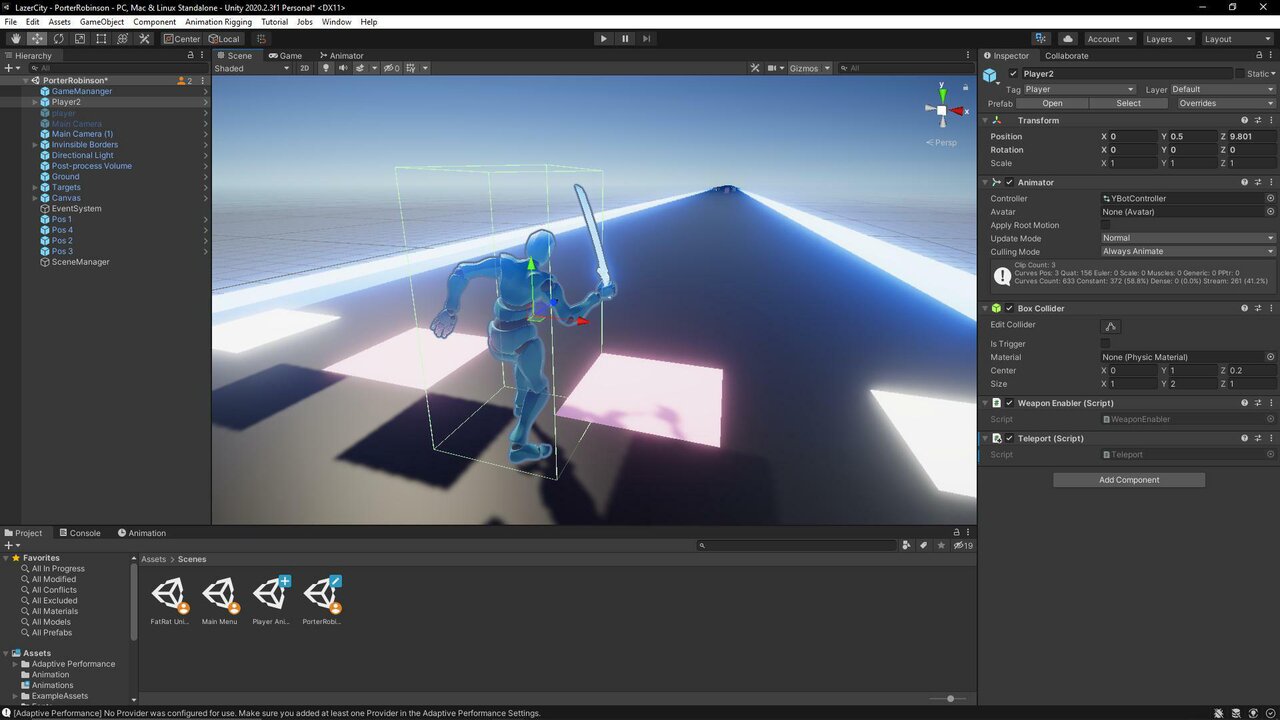The height and width of the screenshot is (720, 1280).
Task: Toggle hidden packages visibility count
Action: [963, 545]
